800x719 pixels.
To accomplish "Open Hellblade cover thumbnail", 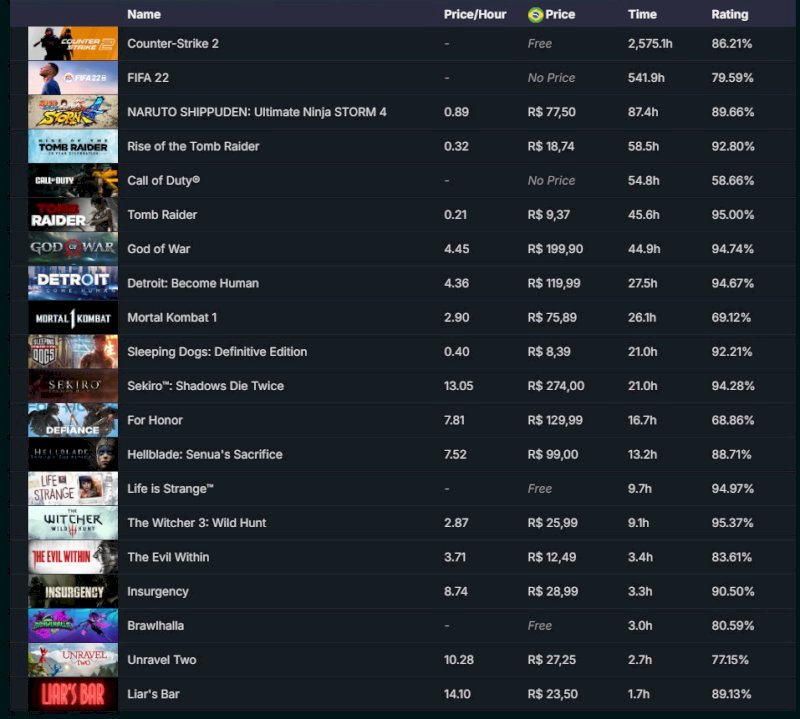I will [73, 454].
